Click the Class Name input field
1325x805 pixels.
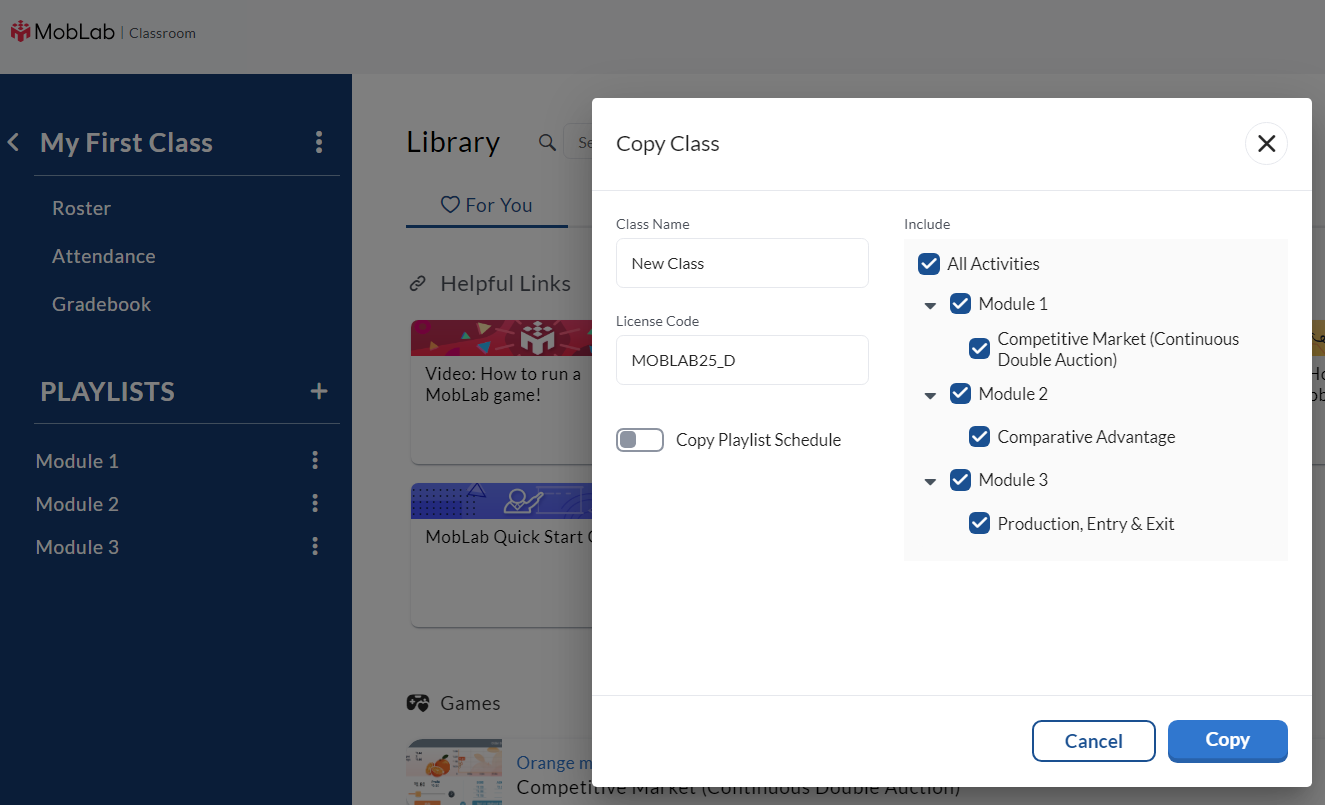(x=742, y=263)
